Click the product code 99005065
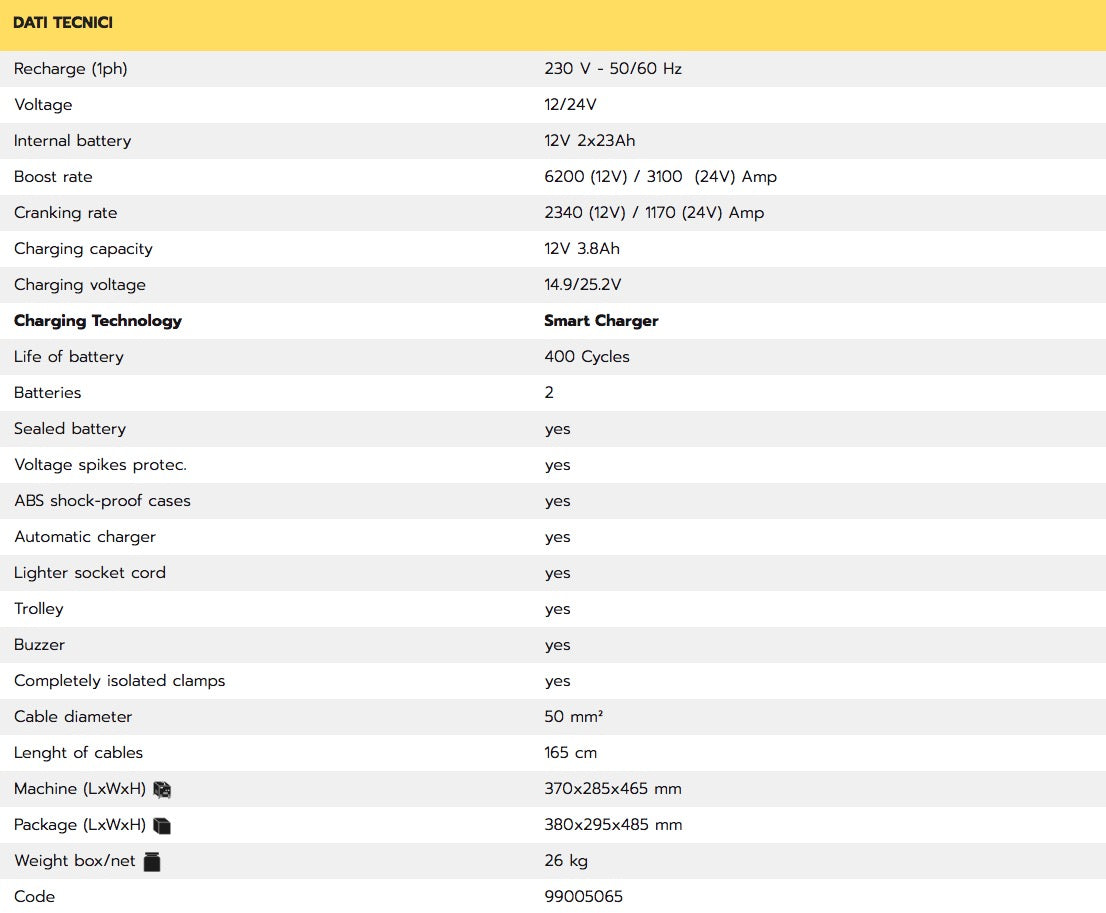Image resolution: width=1106 pixels, height=913 pixels. [x=583, y=897]
